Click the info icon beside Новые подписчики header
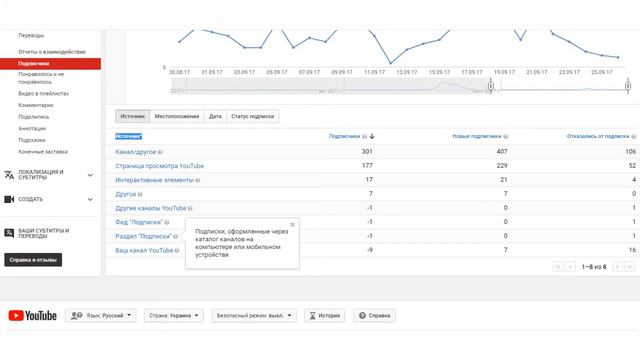The image size is (640, 360). [505, 136]
